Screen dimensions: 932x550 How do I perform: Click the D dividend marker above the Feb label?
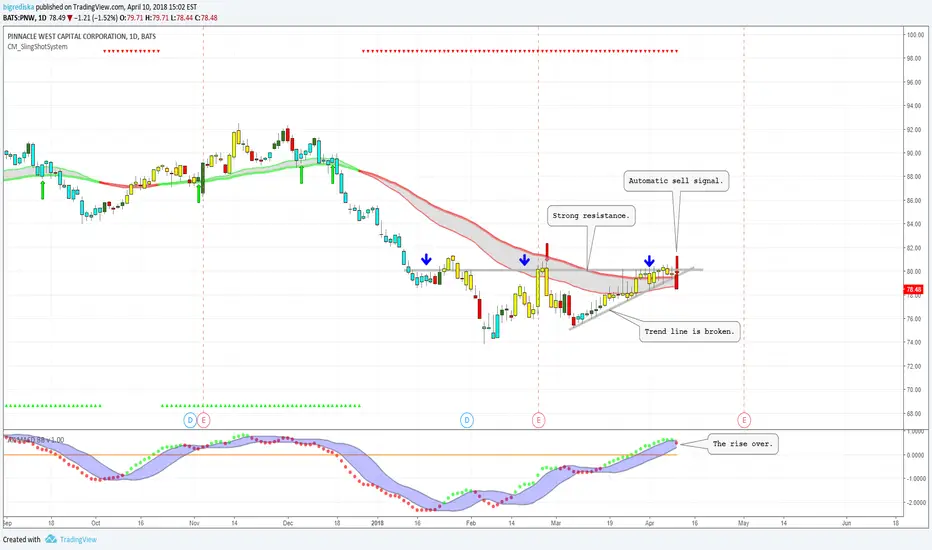point(467,420)
